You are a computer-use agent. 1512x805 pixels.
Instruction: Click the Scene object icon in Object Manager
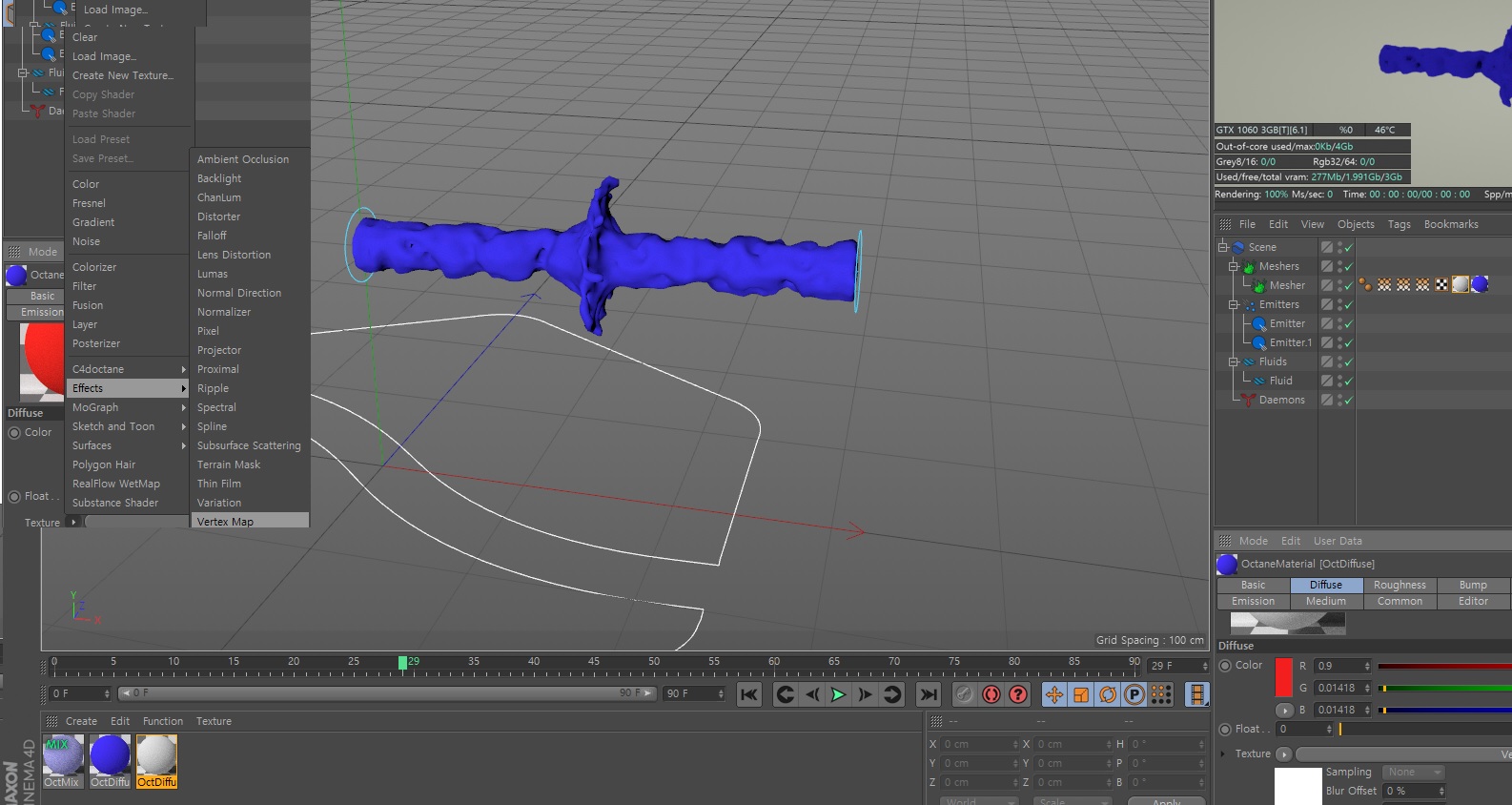coord(1238,247)
